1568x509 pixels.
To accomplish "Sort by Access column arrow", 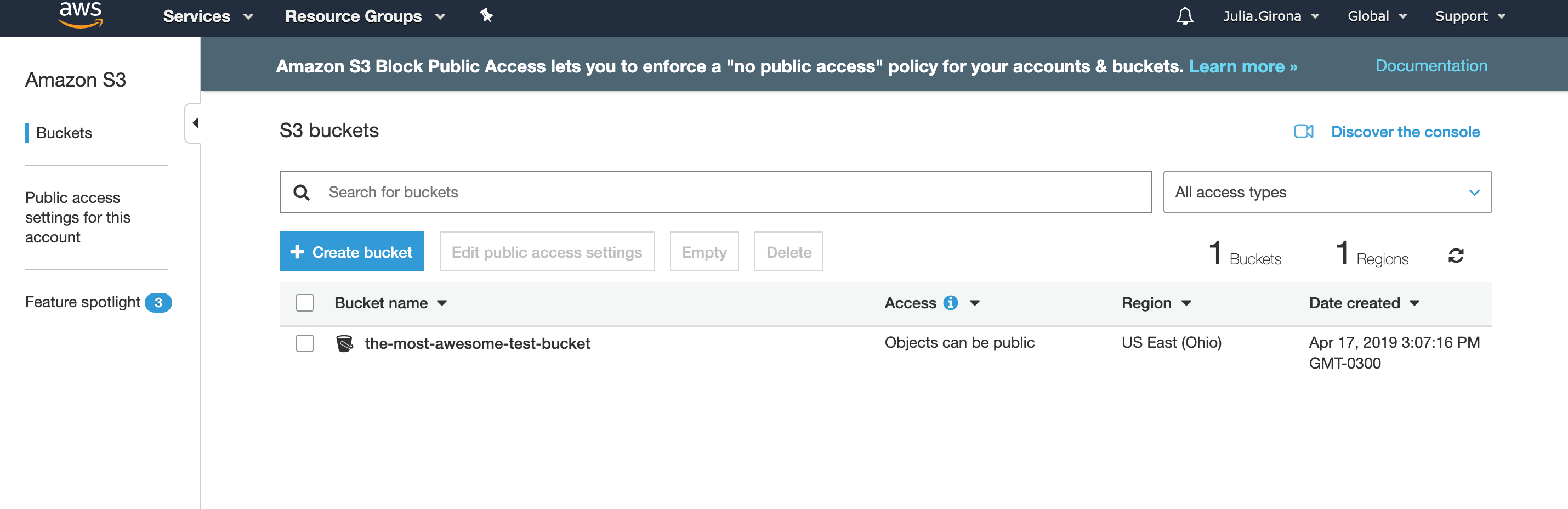I will [975, 303].
